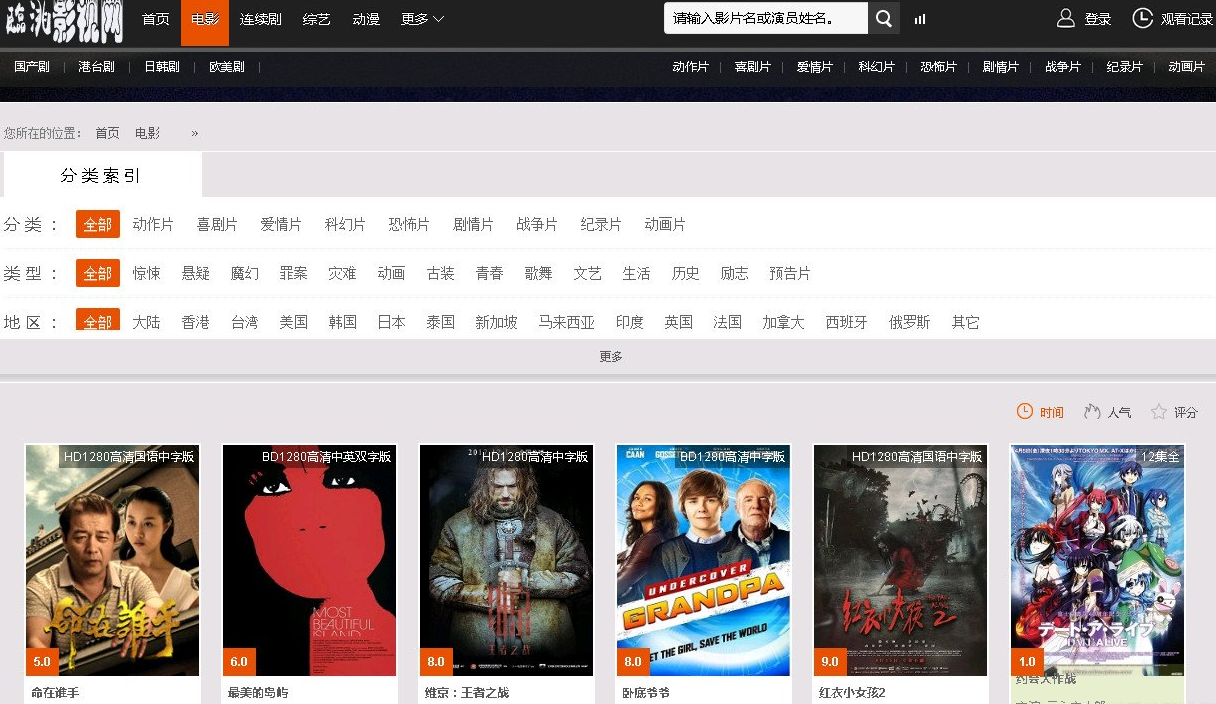Filter type by 魔幻

click(x=244, y=273)
